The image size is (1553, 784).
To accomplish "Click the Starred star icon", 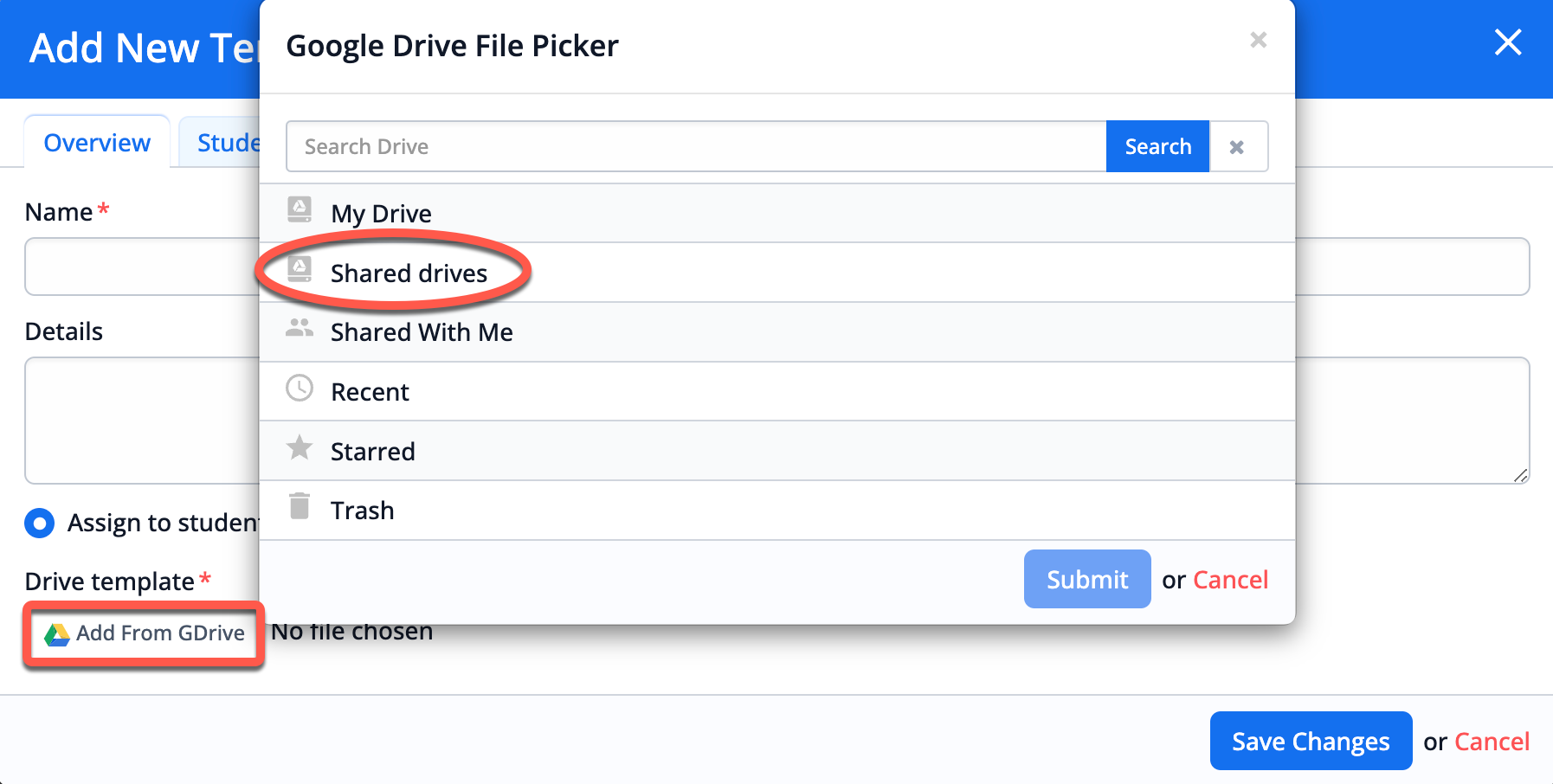I will pos(300,447).
